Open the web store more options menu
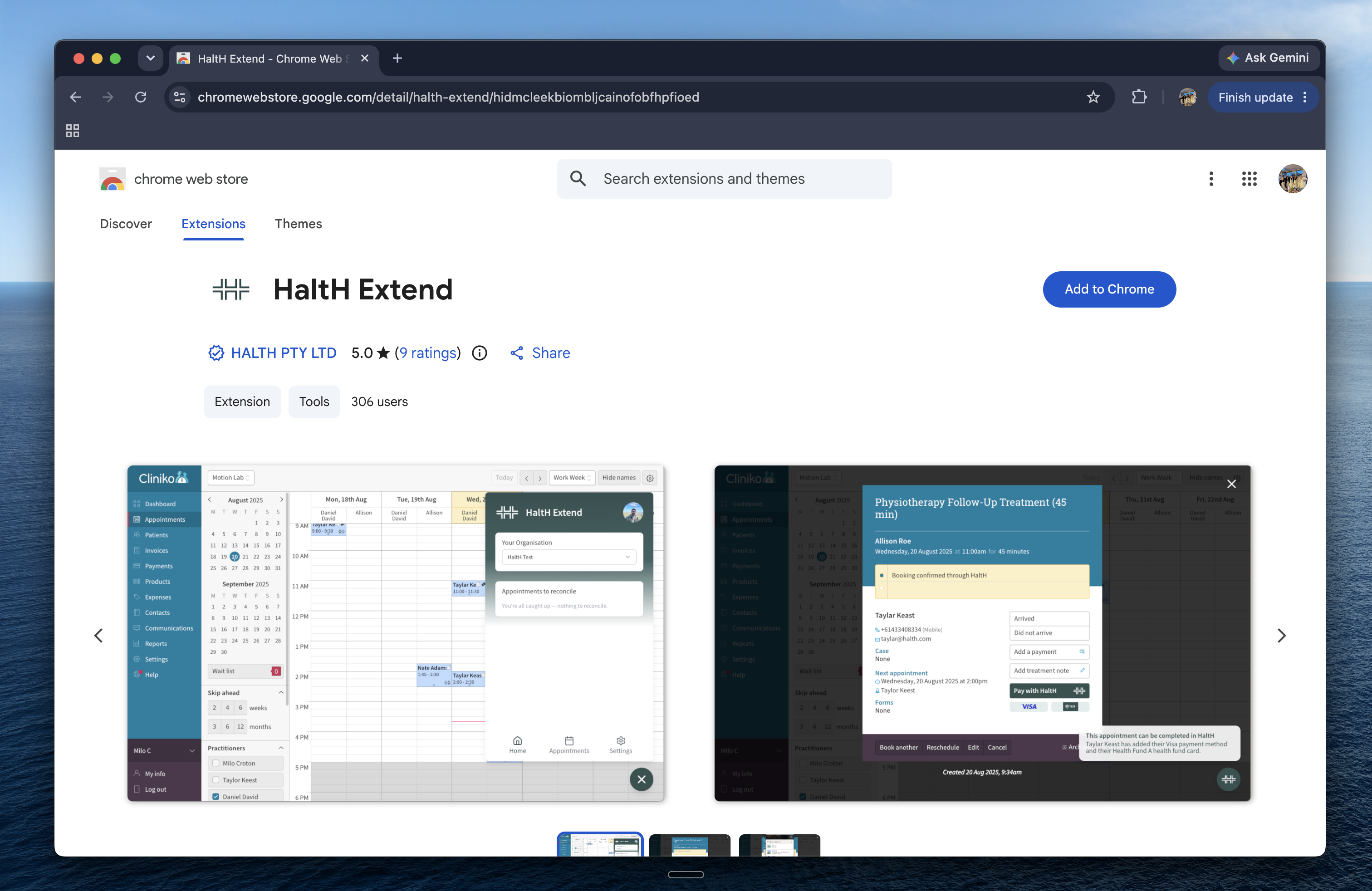Viewport: 1372px width, 891px height. pyautogui.click(x=1210, y=179)
